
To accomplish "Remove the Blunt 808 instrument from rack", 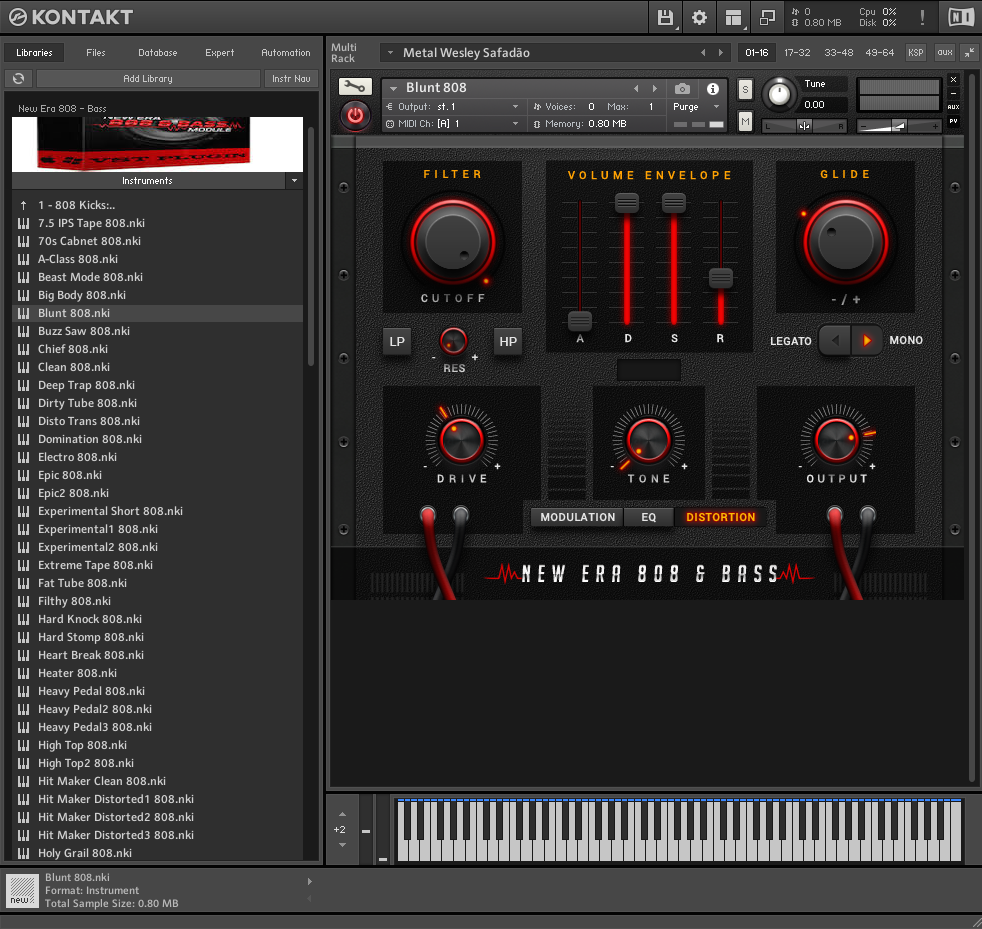I will point(953,80).
